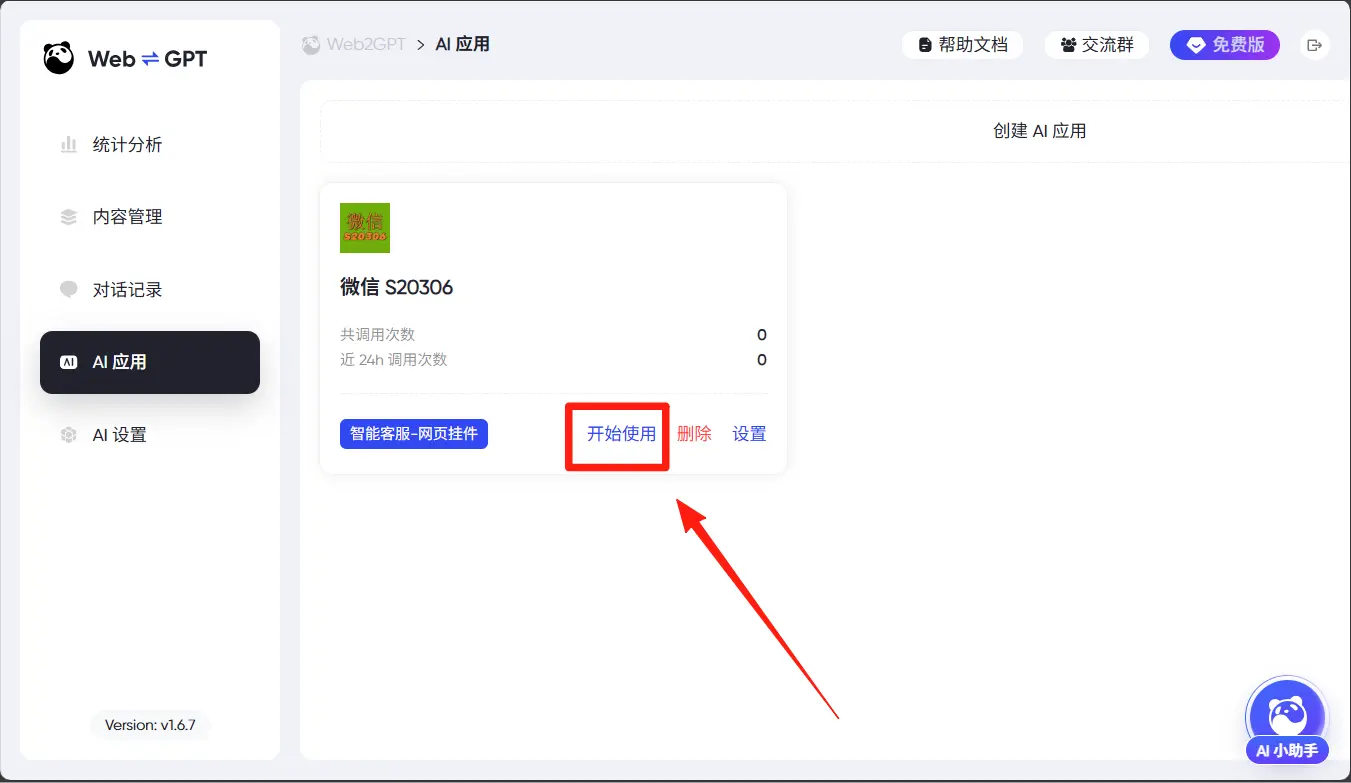
Task: Click the AI badge icon in sidebar
Action: click(69, 362)
